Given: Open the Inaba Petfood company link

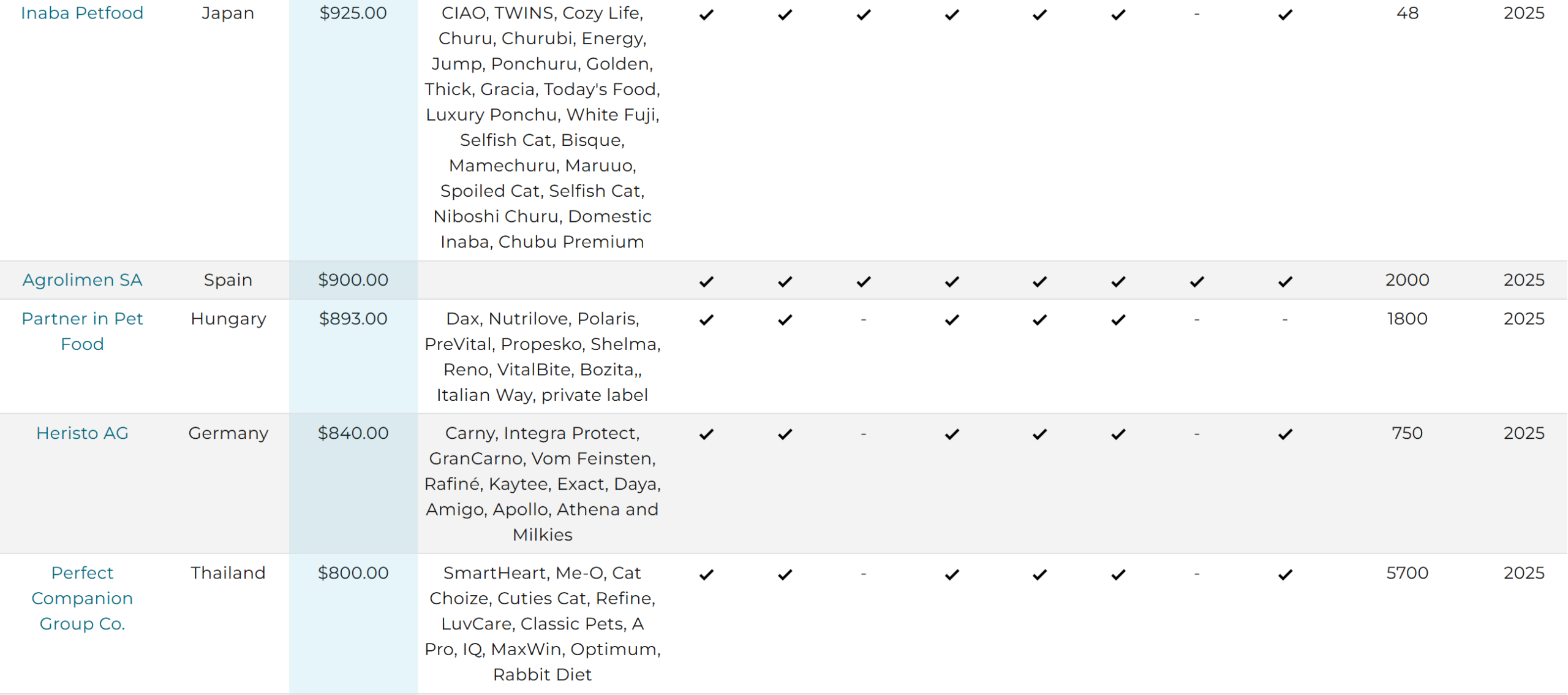Looking at the screenshot, I should [82, 13].
